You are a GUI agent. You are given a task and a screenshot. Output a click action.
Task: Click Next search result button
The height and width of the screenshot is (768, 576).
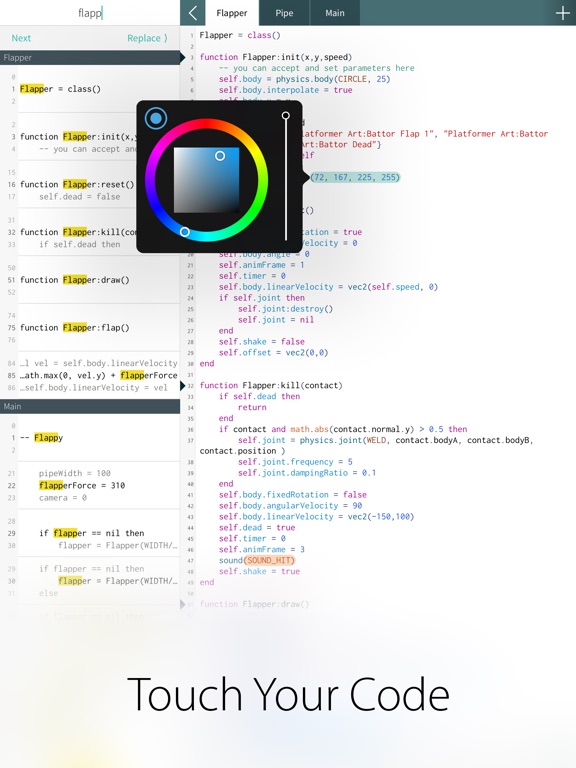pos(21,38)
